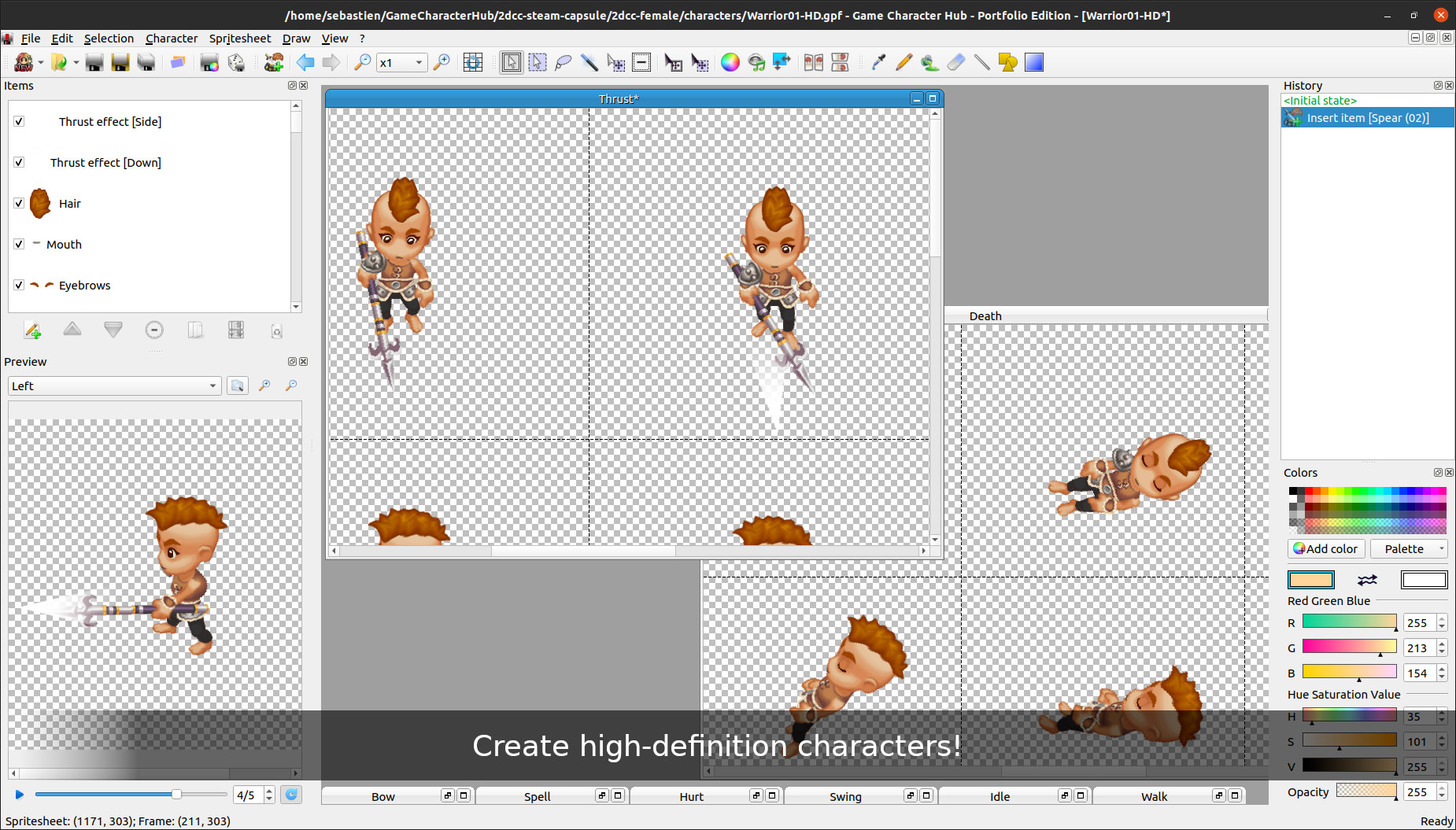This screenshot has height=830, width=1456.
Task: Select the Lasso selection tool
Action: pos(564,62)
